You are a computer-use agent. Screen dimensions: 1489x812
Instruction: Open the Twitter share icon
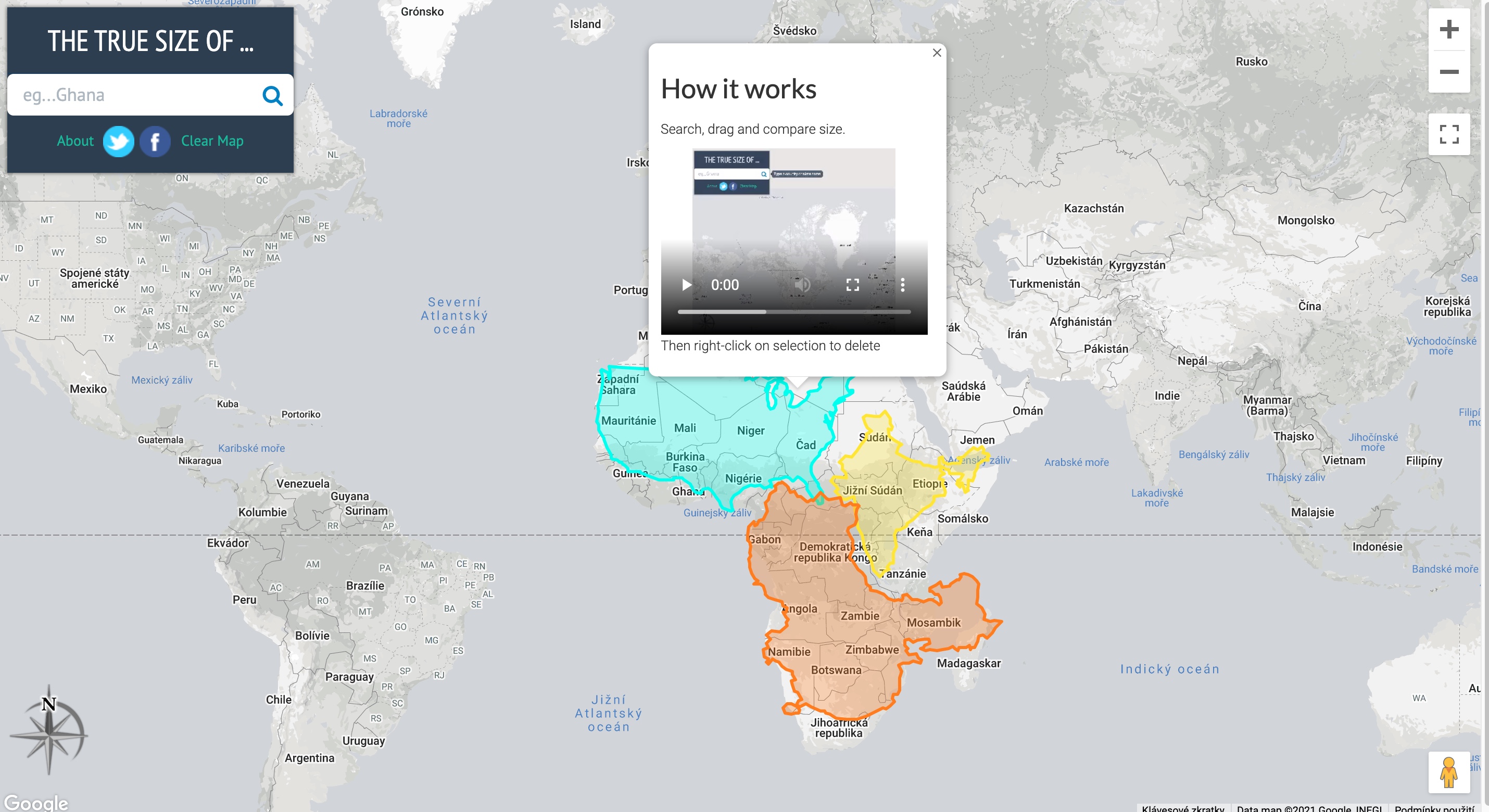click(119, 142)
